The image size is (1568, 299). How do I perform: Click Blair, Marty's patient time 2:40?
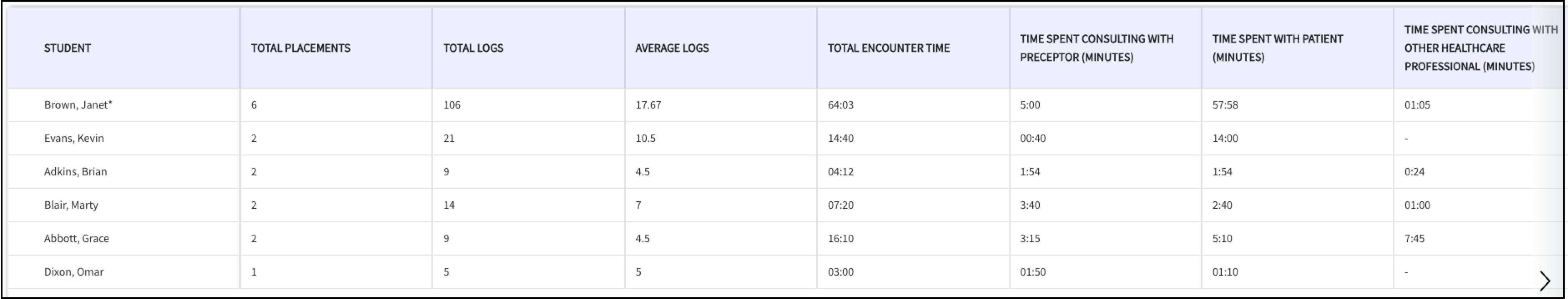[1222, 205]
